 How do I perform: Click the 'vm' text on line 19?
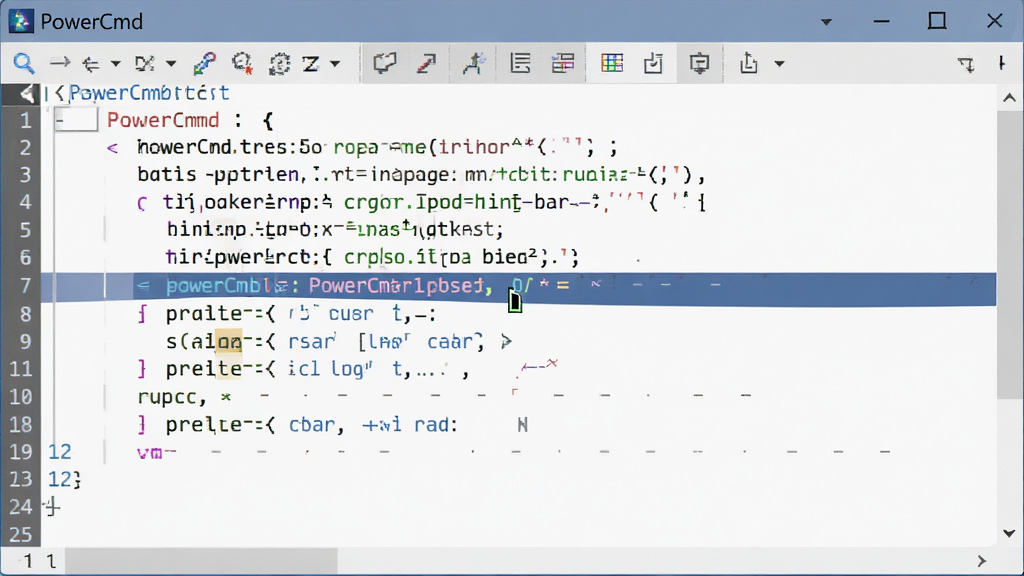coord(149,453)
